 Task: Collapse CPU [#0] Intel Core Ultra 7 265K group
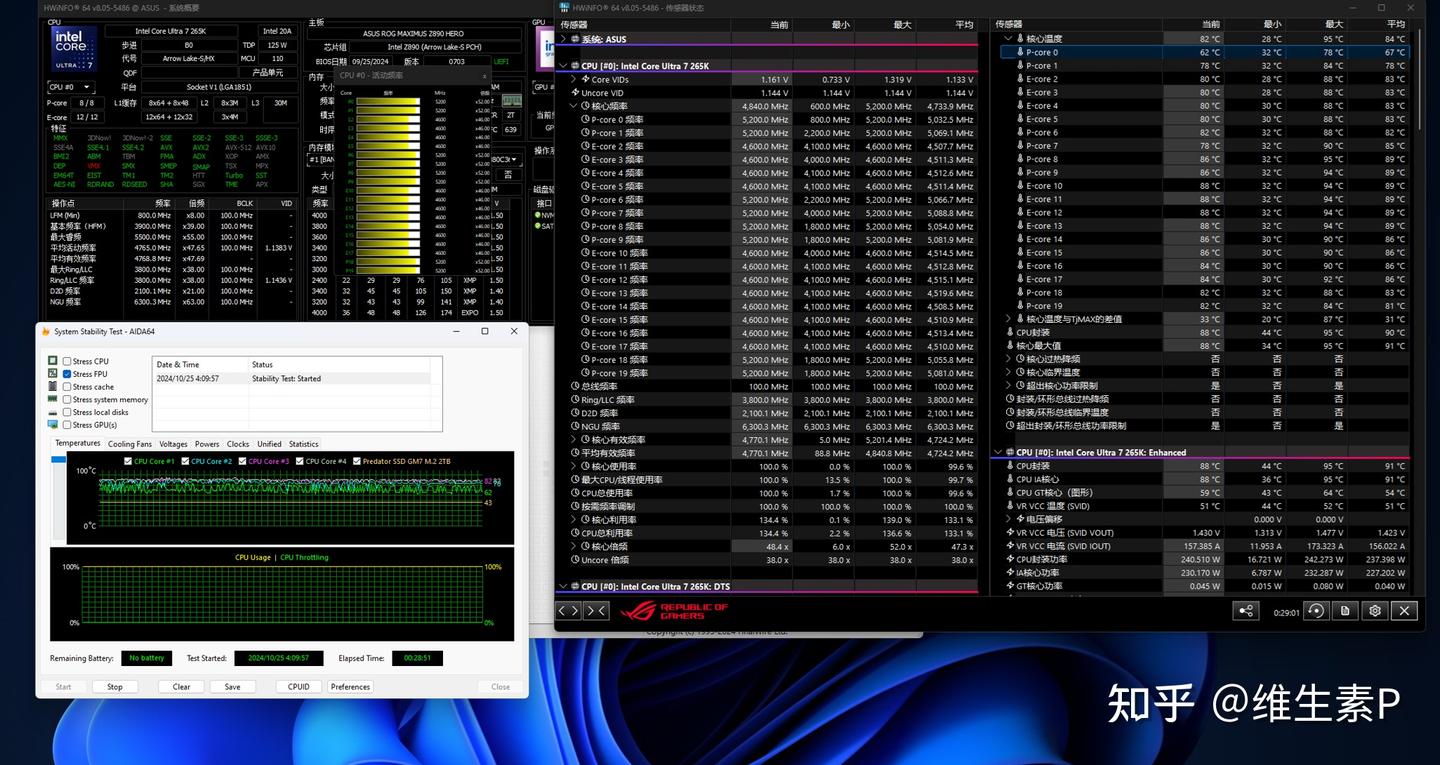pyautogui.click(x=564, y=66)
